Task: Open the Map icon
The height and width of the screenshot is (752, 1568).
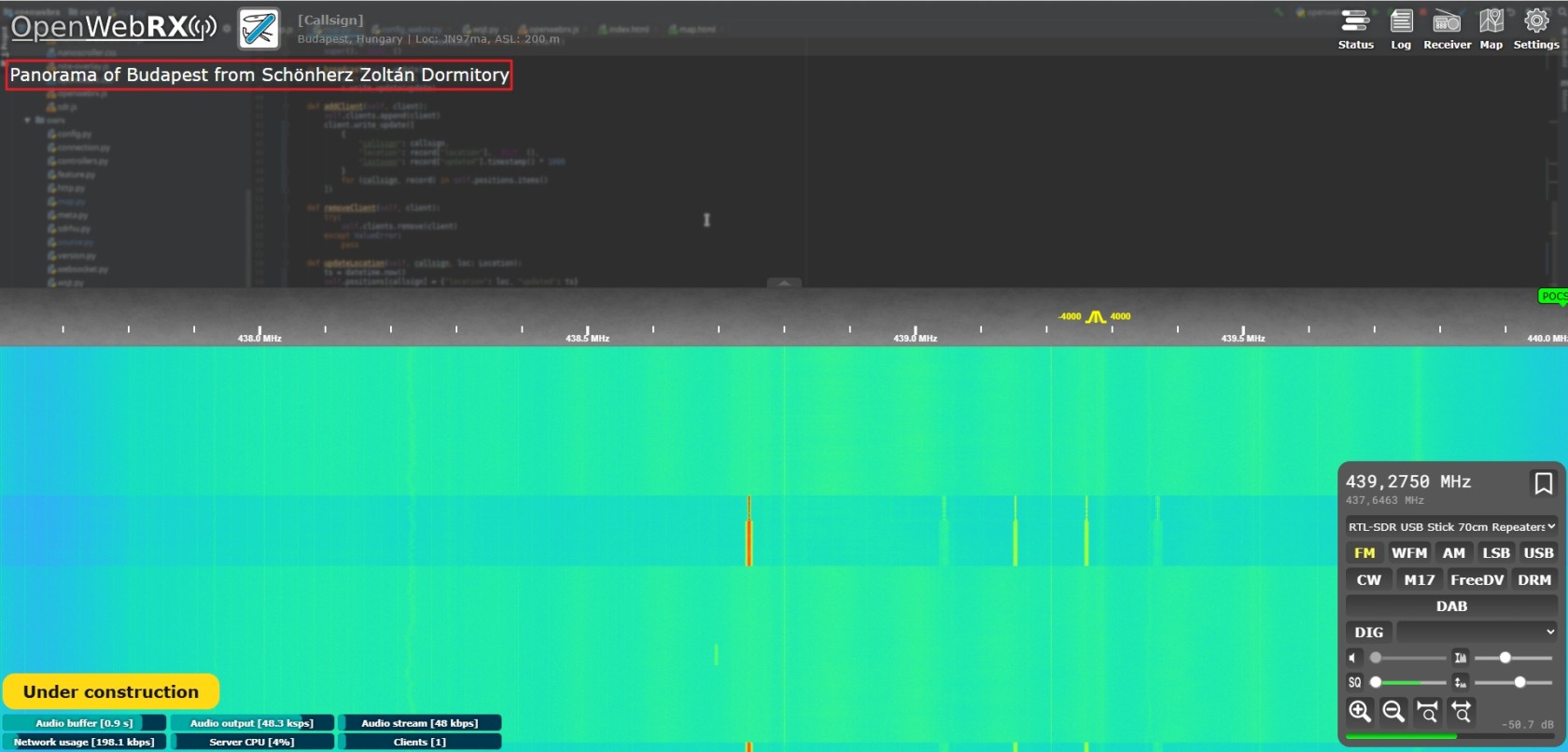Action: [x=1491, y=29]
